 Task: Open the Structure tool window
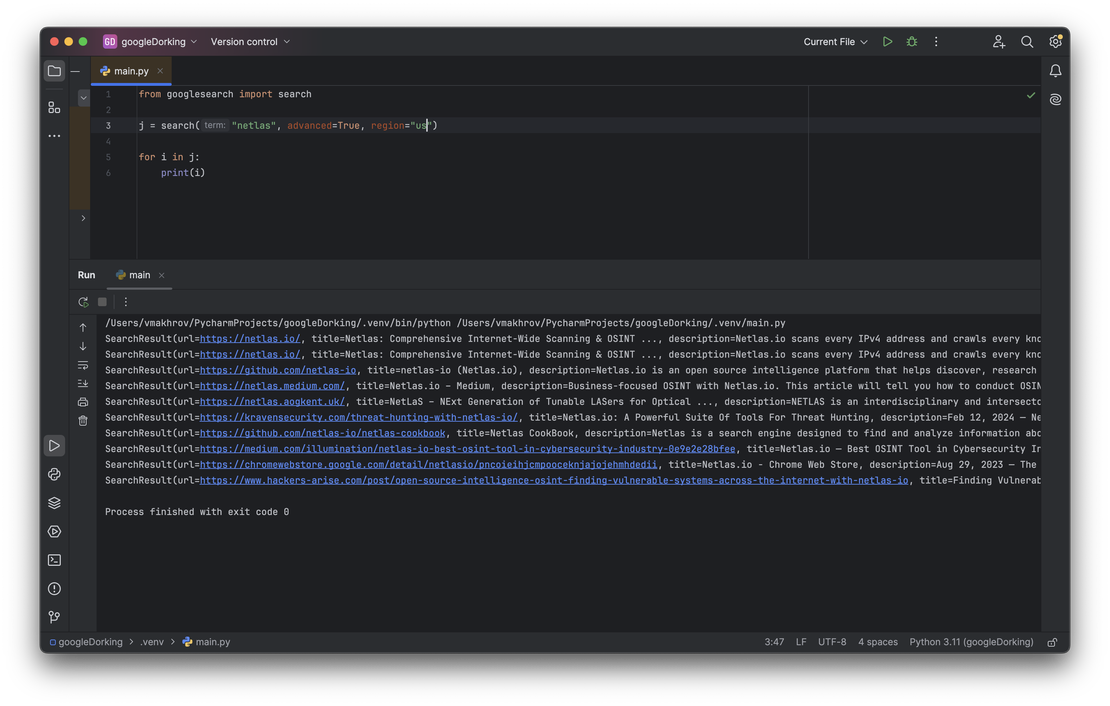pos(54,107)
